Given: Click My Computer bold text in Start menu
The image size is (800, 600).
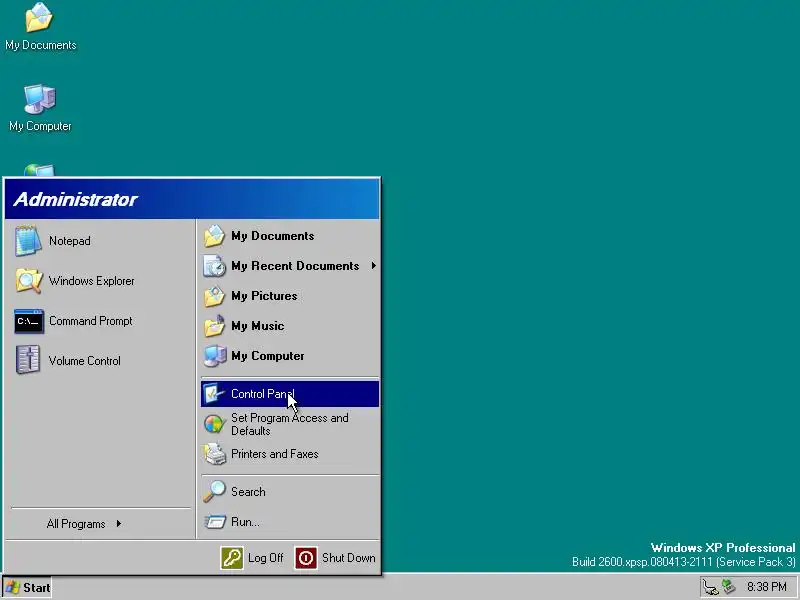Looking at the screenshot, I should (268, 356).
